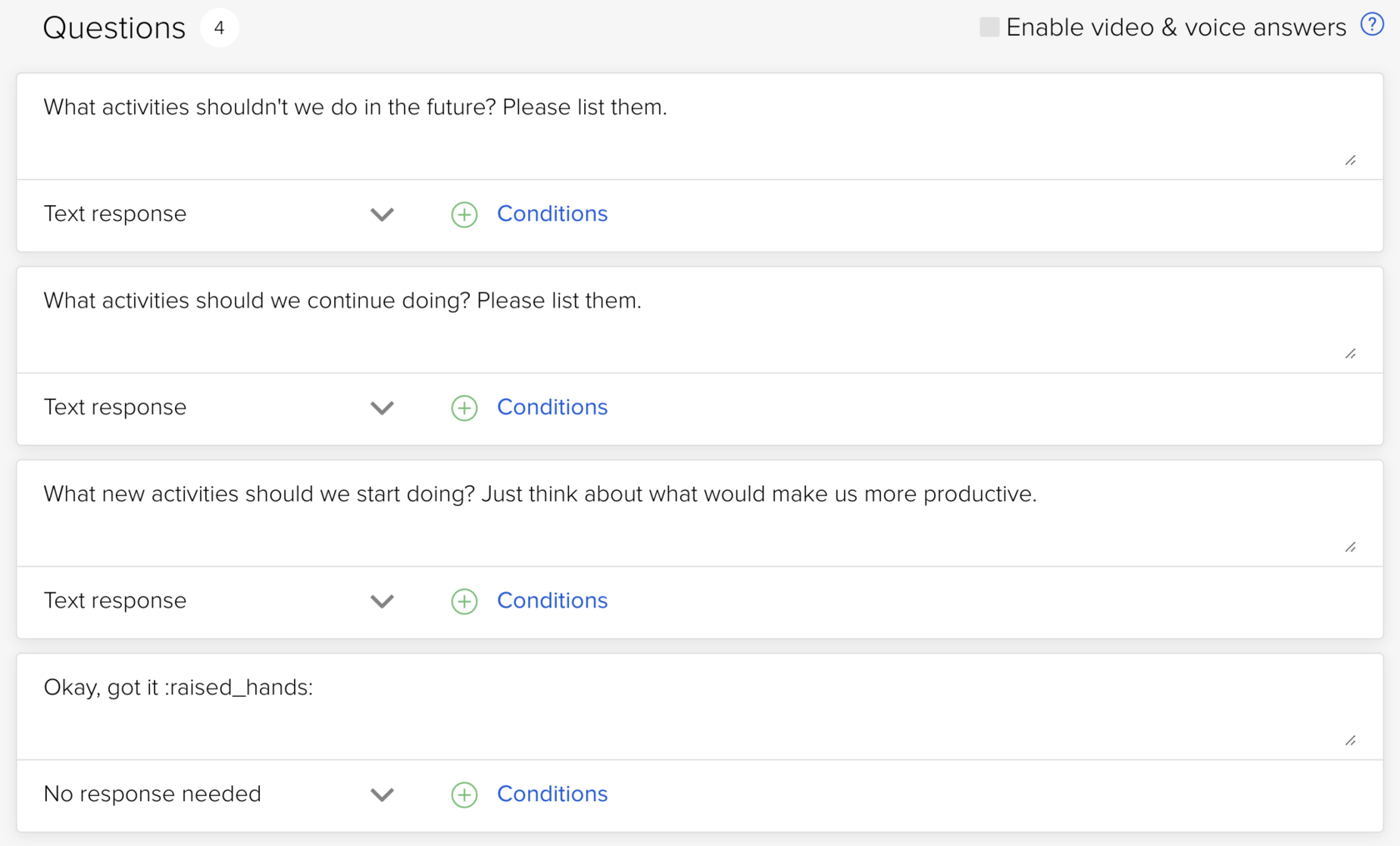Click plus icon for 'start doing' question conditions
Viewport: 1400px width, 846px height.
[464, 601]
